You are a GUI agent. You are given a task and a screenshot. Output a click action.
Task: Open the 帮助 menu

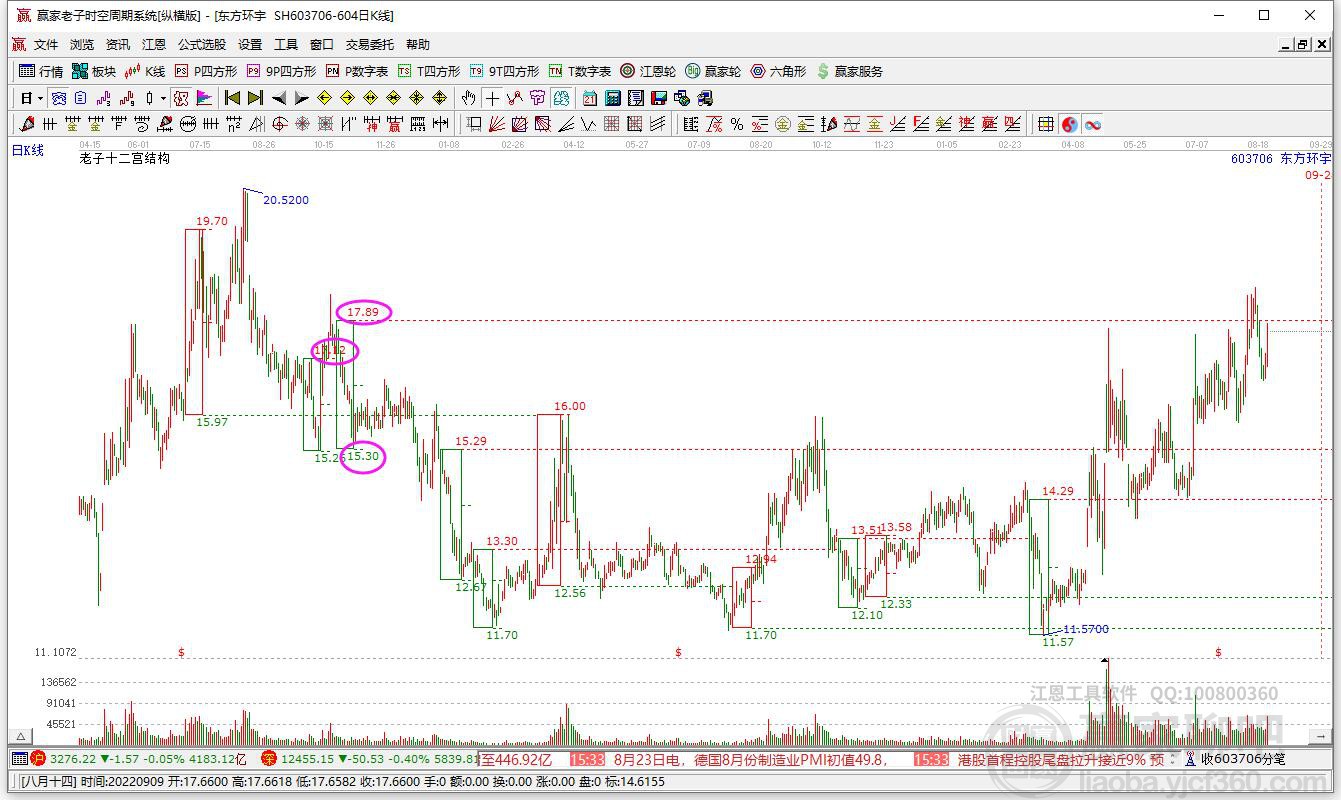418,45
